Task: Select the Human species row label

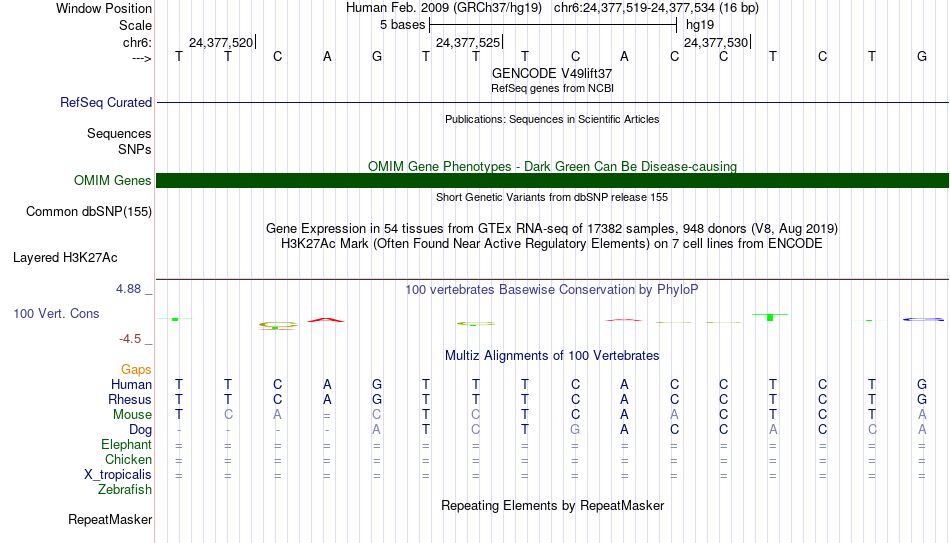Action: 131,385
